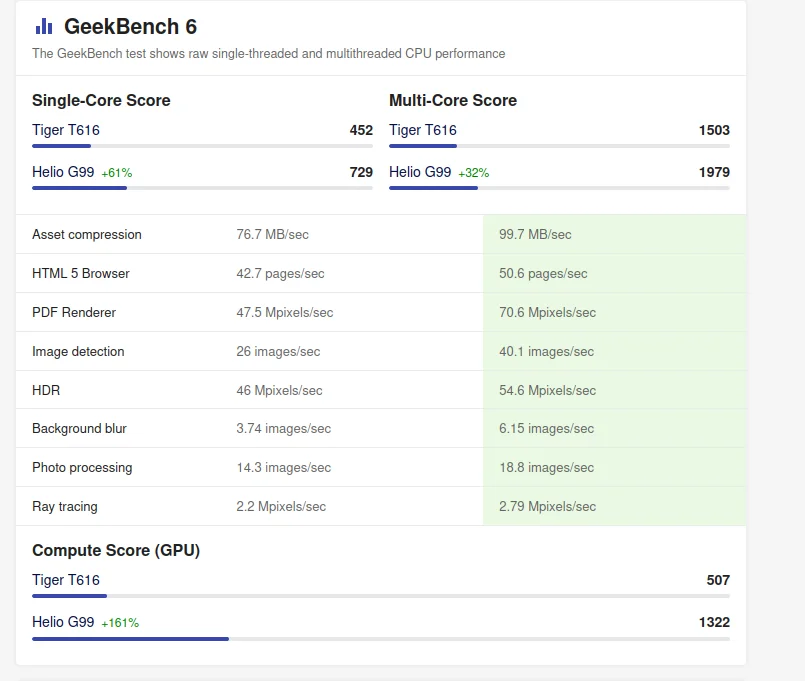The width and height of the screenshot is (805, 681).
Task: Click the Tiger T616 multi-core progress bar
Action: click(x=559, y=146)
